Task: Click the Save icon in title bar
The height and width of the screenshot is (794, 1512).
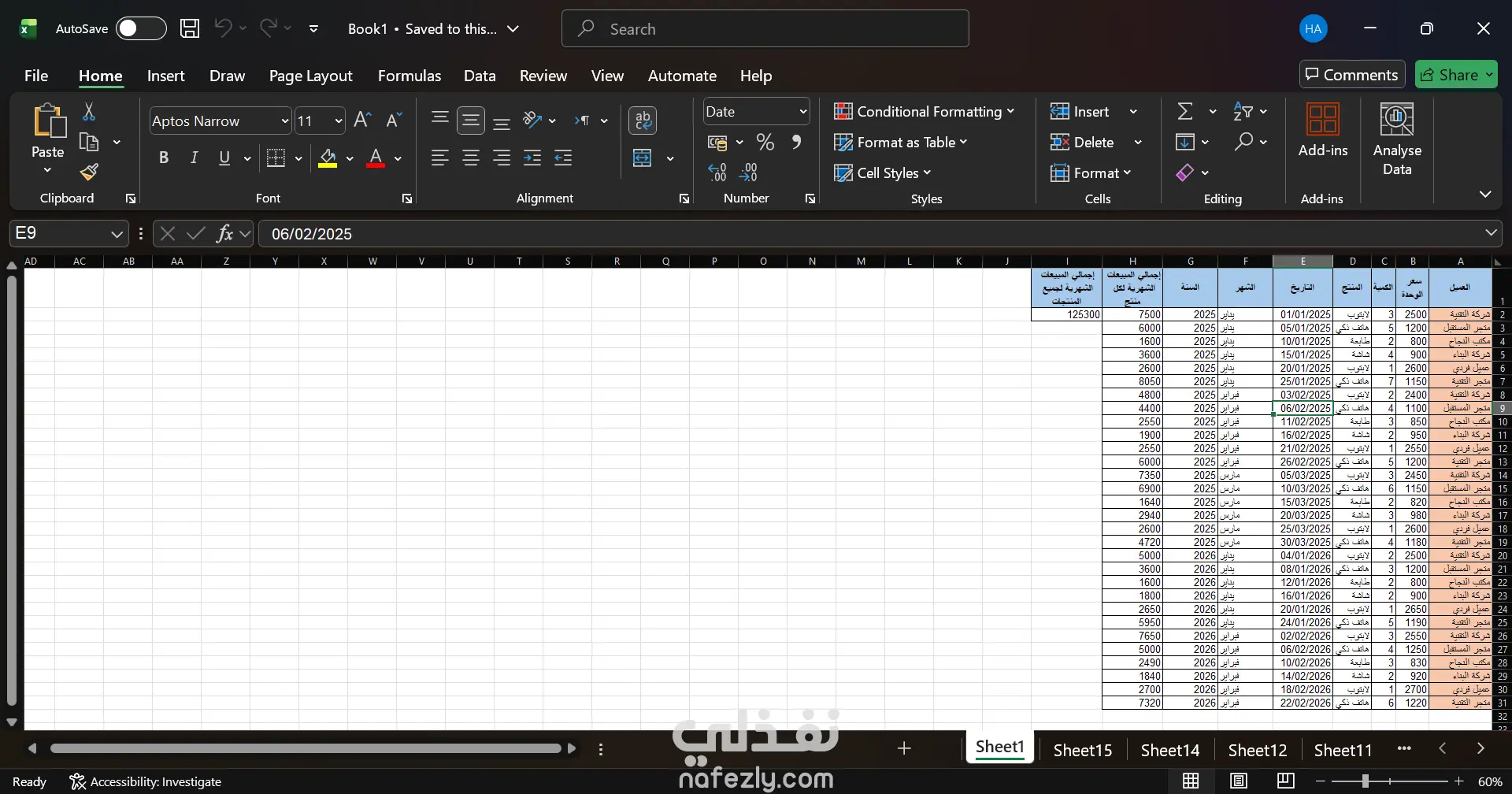Action: coord(190,29)
